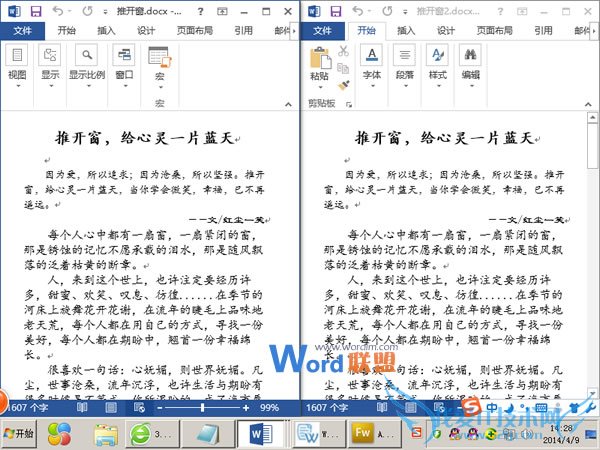Expand the 字体 dropdown arrow in the right ribbon
The image size is (600, 450).
(x=372, y=86)
